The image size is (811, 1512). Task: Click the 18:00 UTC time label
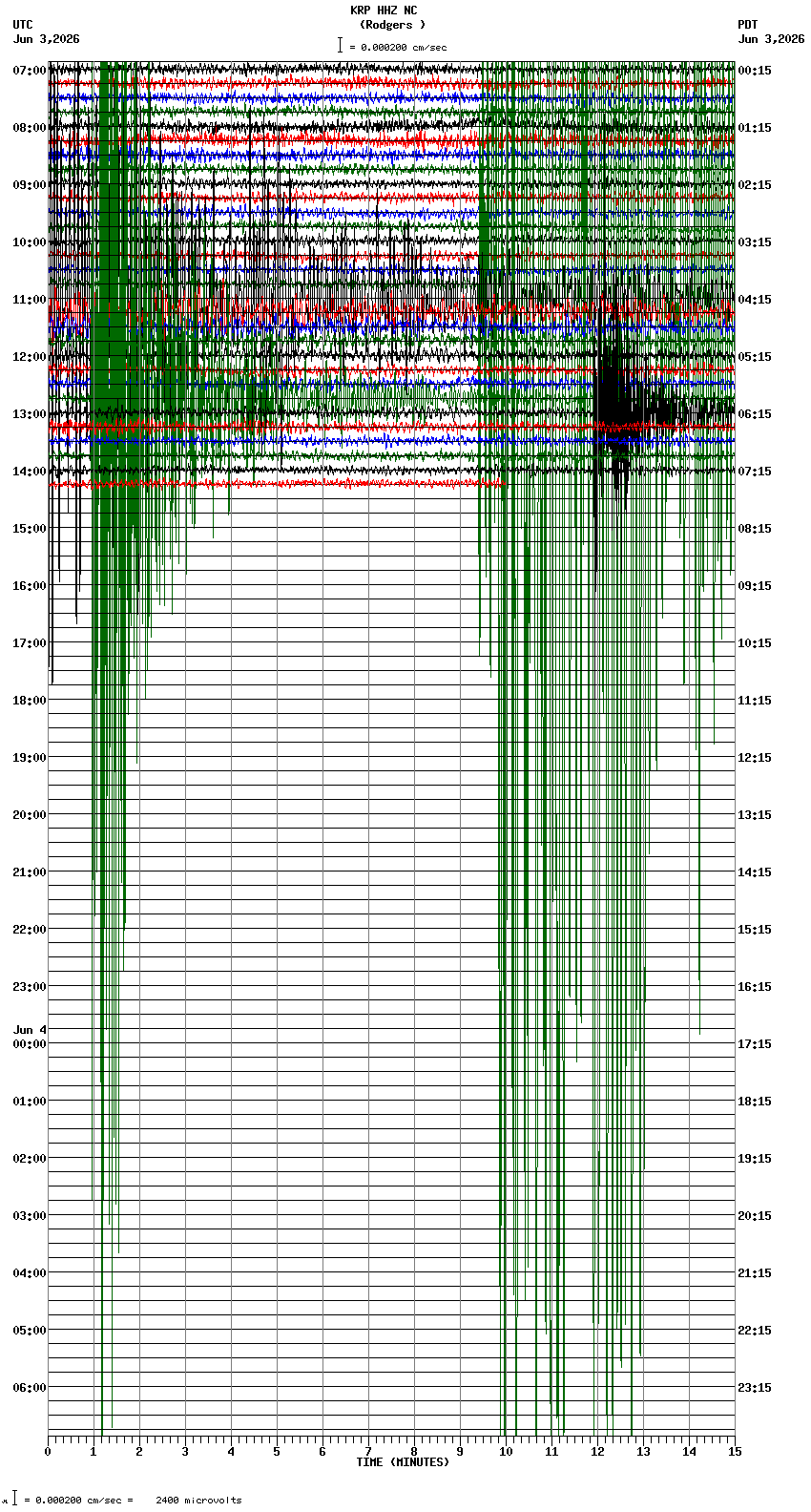tap(30, 701)
